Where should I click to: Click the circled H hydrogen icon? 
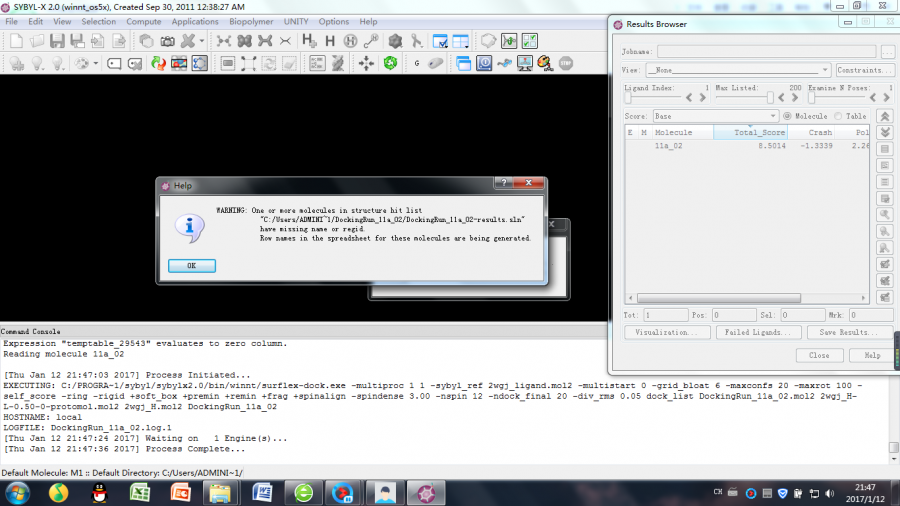[x=350, y=41]
